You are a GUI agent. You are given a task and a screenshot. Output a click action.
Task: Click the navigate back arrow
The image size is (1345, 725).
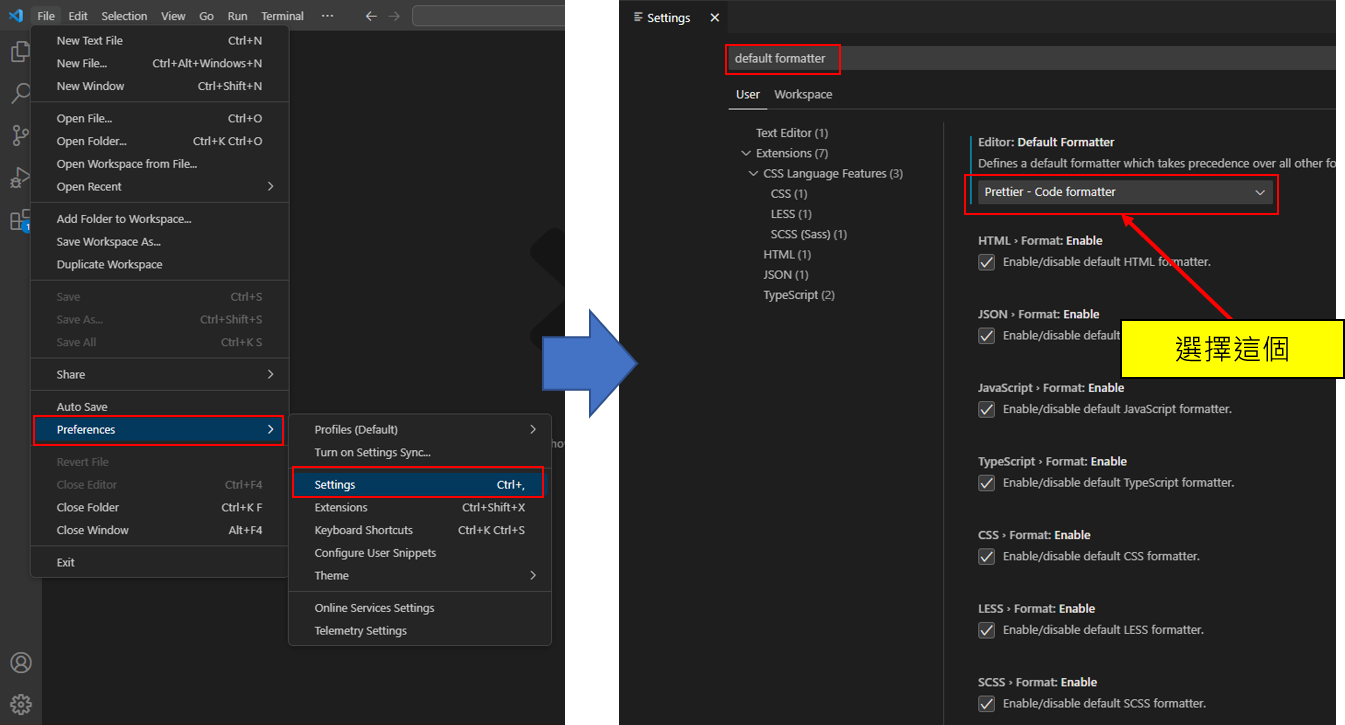coord(371,16)
